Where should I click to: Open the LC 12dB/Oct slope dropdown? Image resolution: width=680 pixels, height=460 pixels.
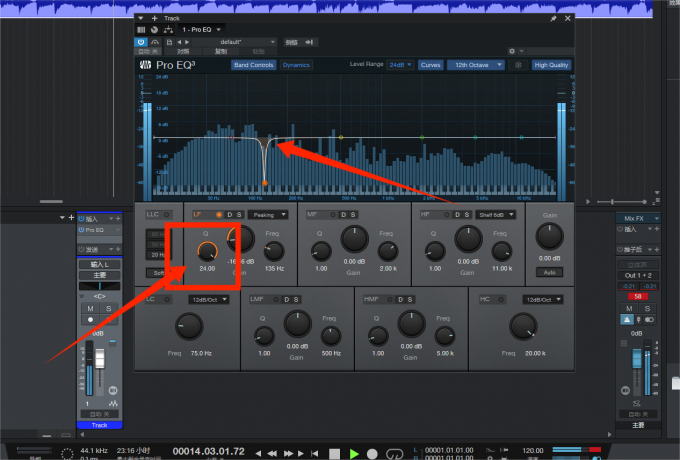click(x=209, y=300)
